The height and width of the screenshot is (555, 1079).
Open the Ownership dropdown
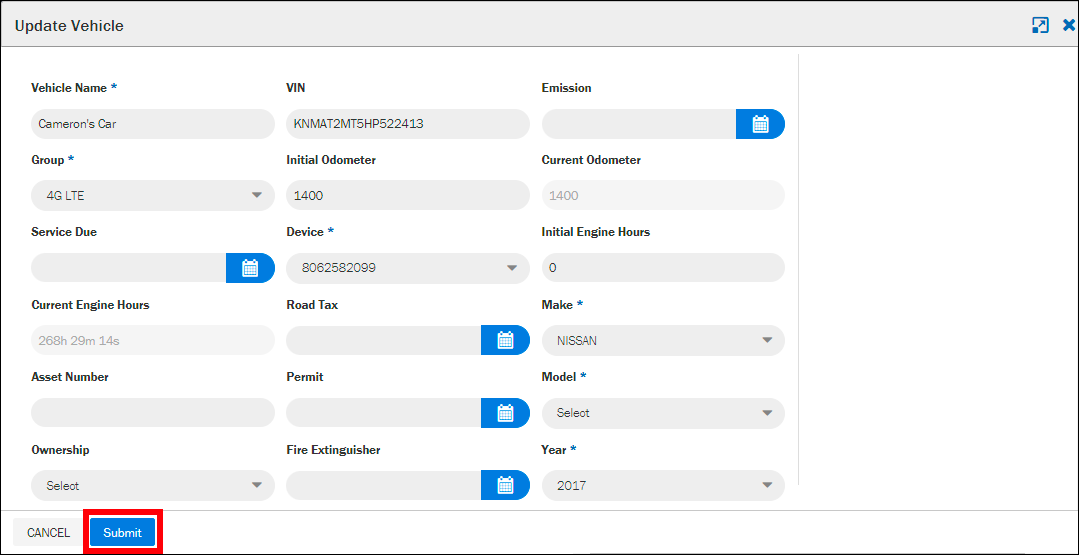click(153, 486)
